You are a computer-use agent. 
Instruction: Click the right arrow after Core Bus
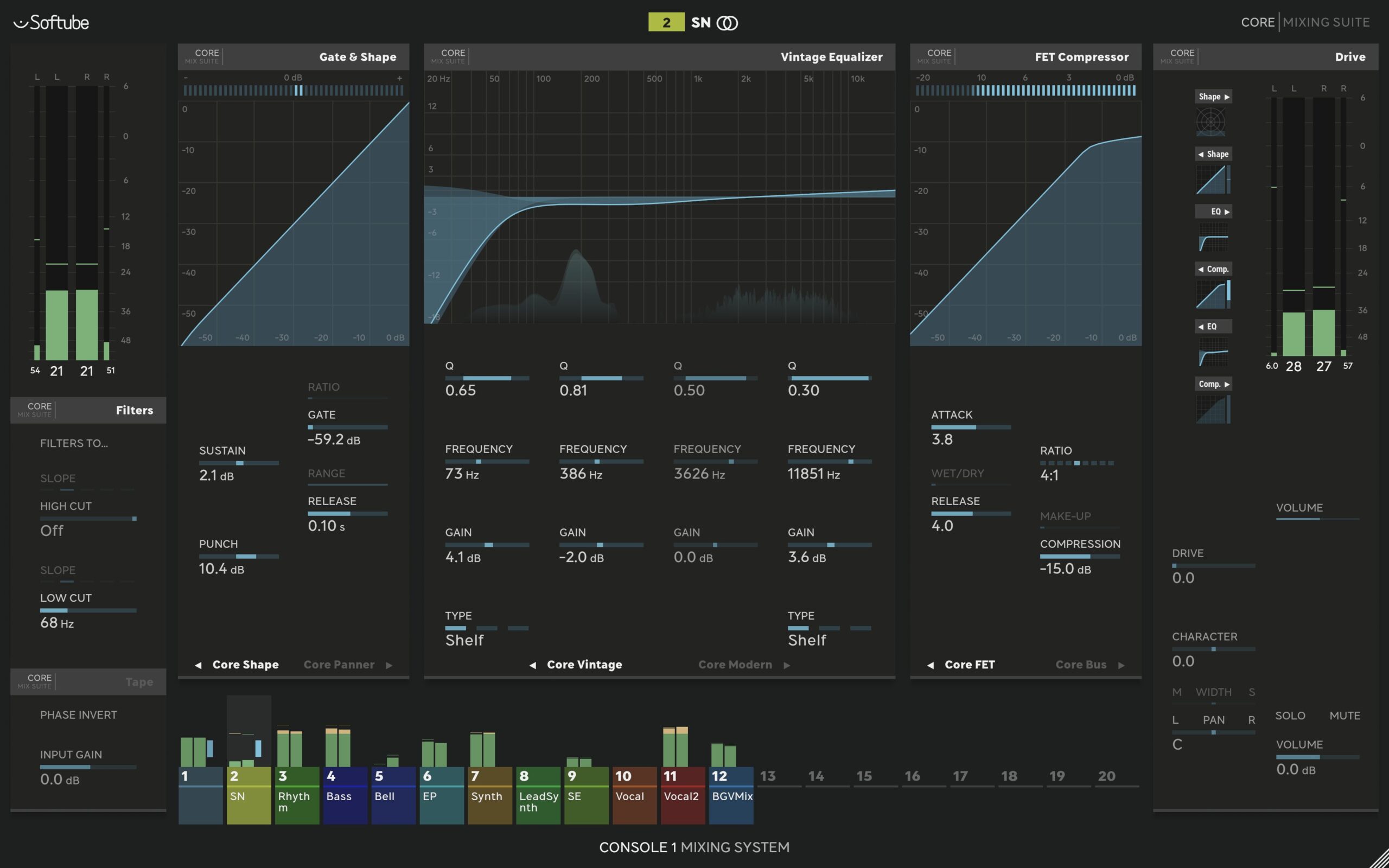(x=1122, y=665)
